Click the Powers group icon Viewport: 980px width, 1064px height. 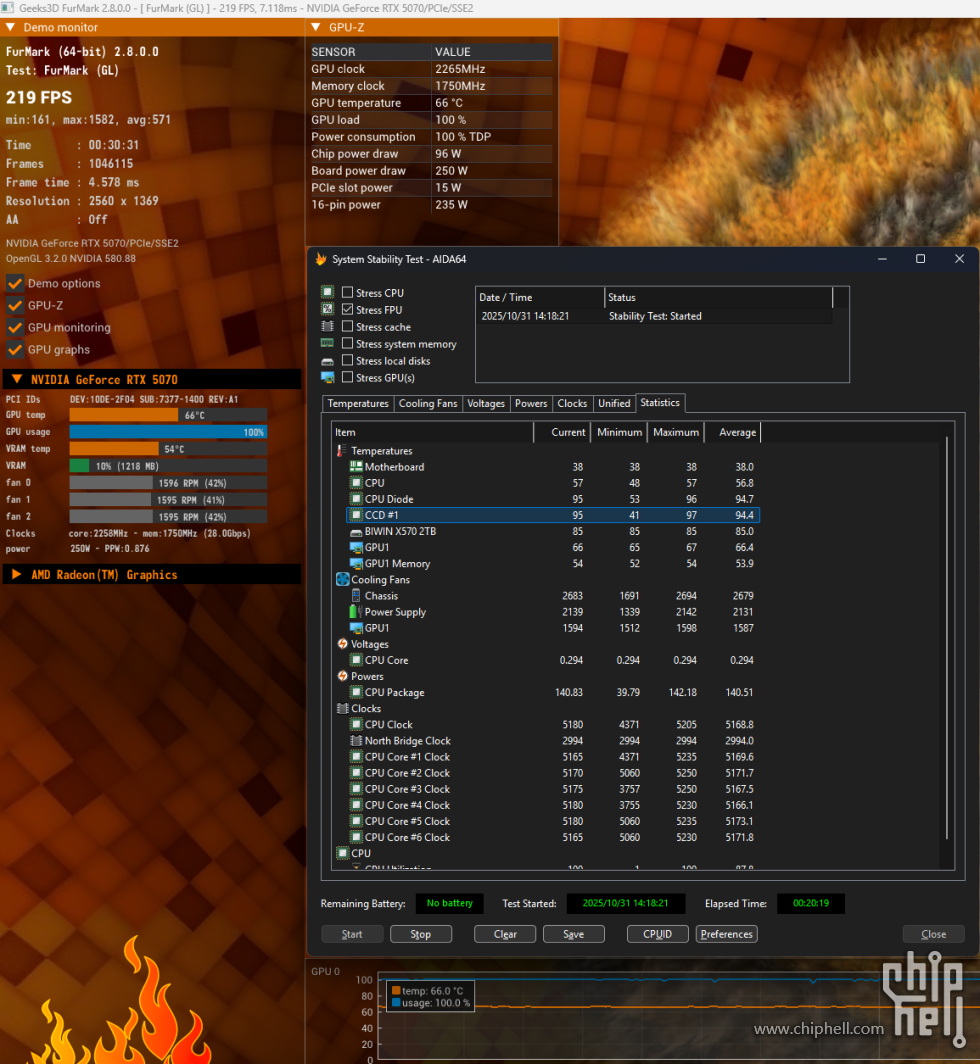pyautogui.click(x=343, y=676)
